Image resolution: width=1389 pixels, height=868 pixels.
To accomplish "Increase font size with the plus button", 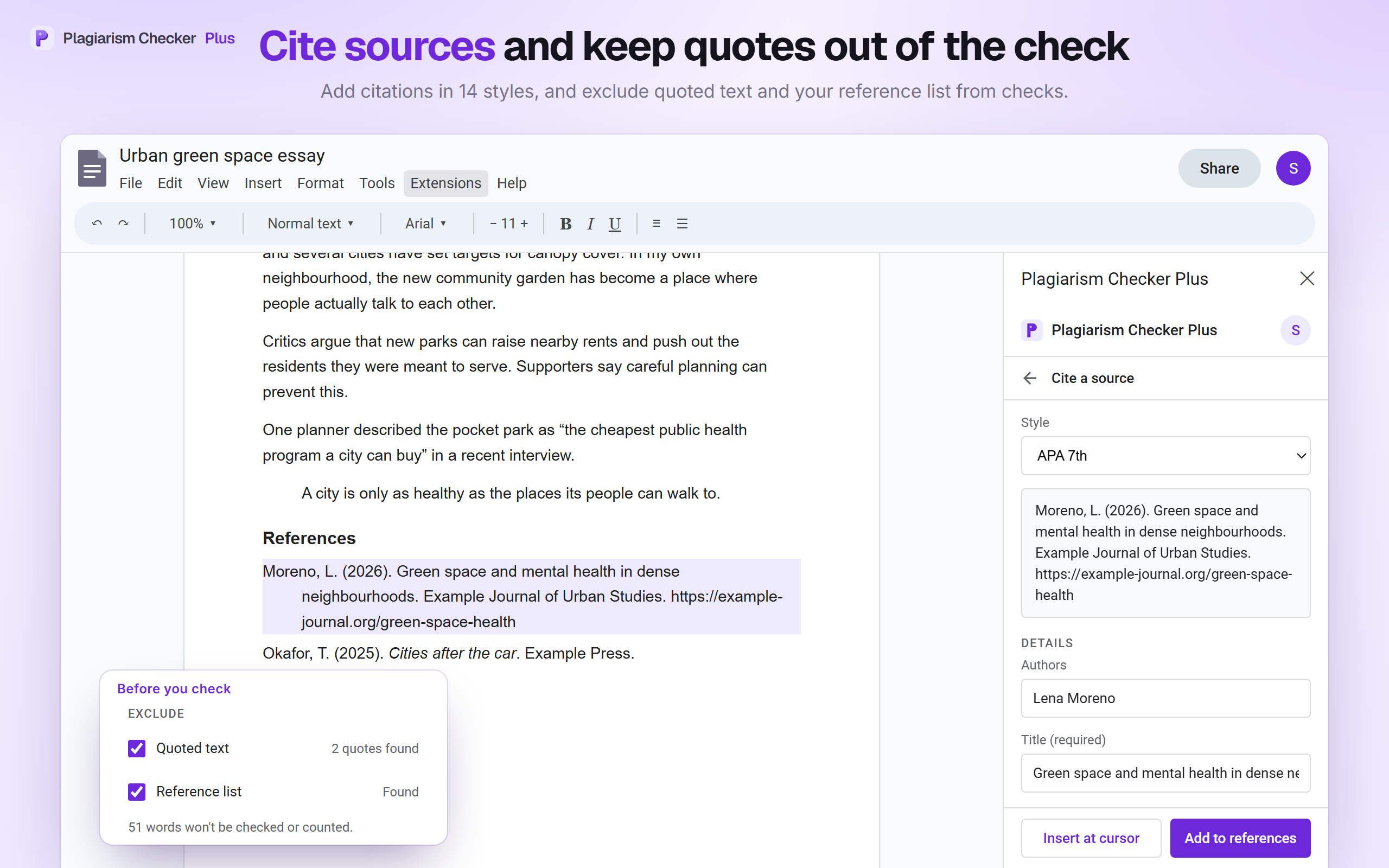I will 524,224.
